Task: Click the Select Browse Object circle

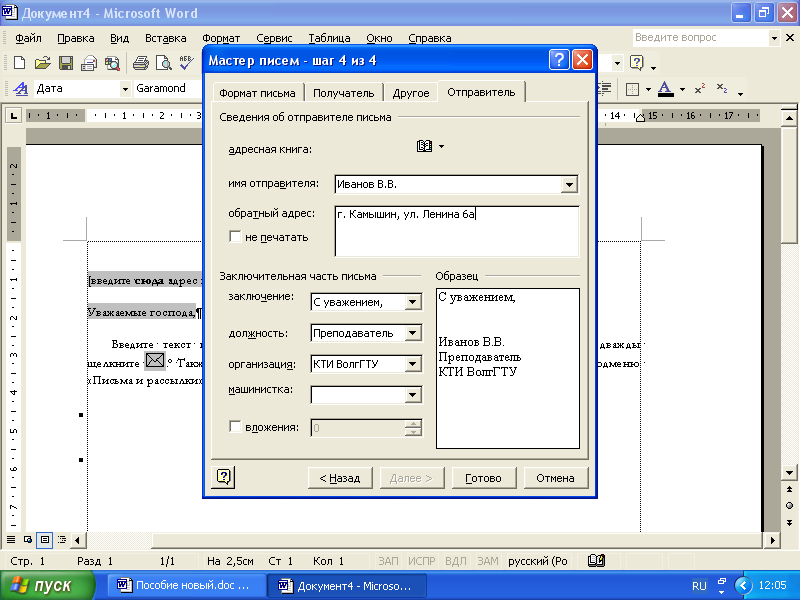Action: (x=789, y=506)
